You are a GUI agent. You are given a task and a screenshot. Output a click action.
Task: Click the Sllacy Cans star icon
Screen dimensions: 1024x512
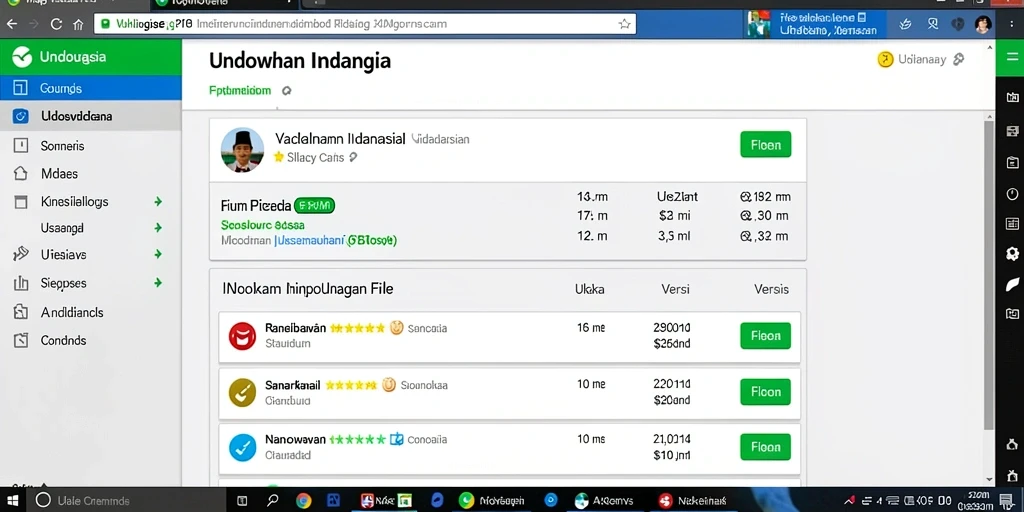coord(279,157)
